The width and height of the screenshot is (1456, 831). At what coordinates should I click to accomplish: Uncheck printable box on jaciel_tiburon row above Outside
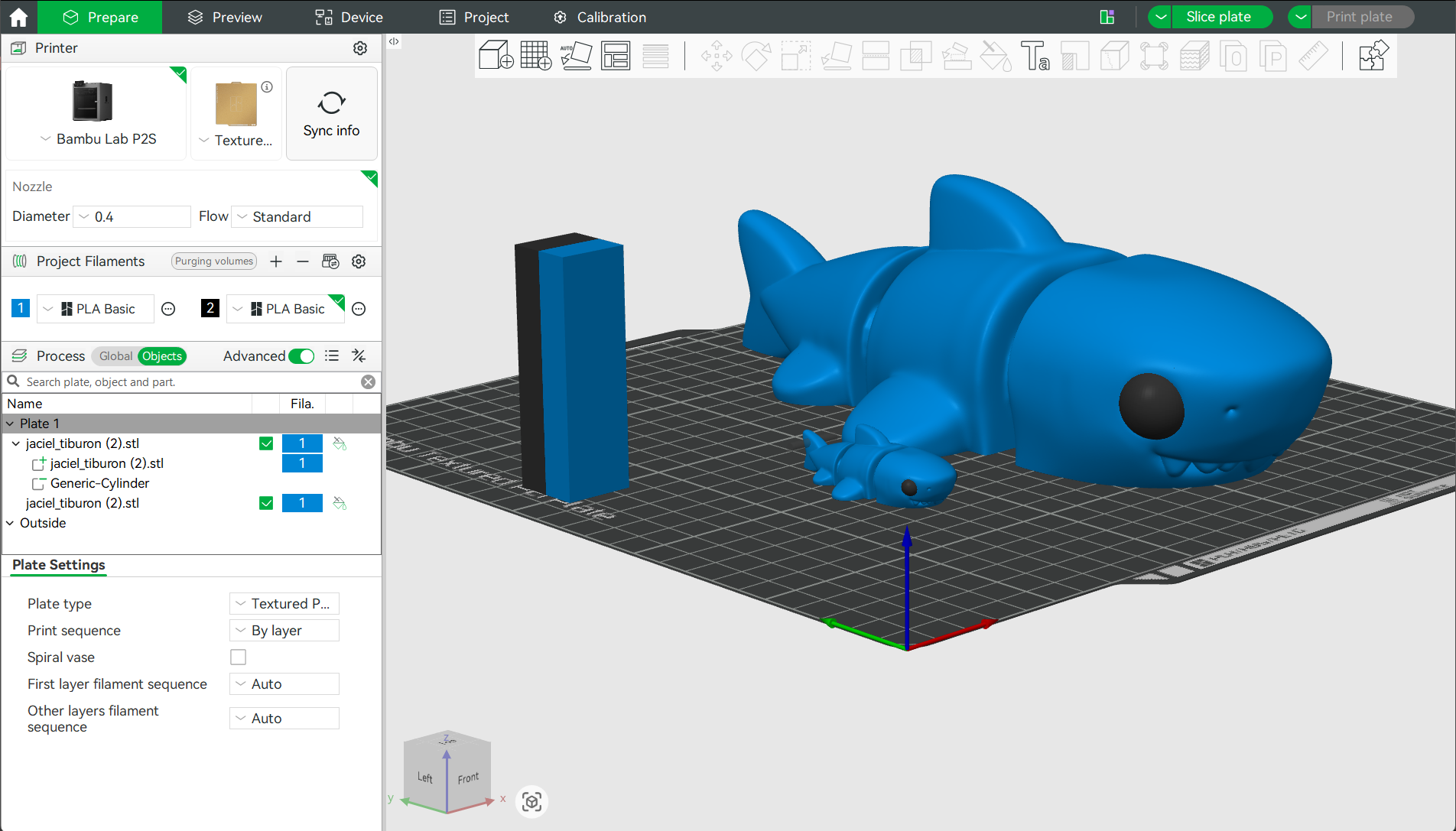(x=266, y=503)
